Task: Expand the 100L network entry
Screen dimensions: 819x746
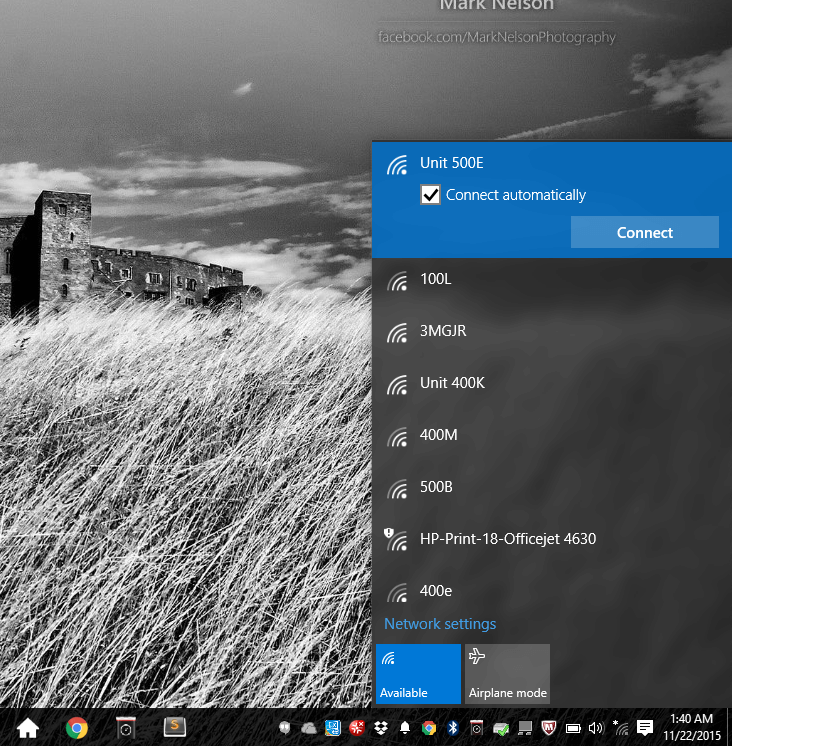Action: 552,279
